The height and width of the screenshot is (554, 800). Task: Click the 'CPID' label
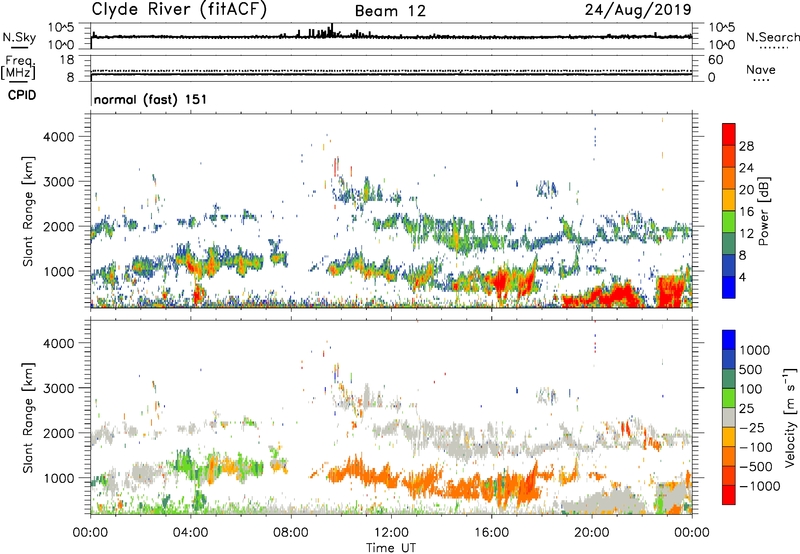point(22,95)
